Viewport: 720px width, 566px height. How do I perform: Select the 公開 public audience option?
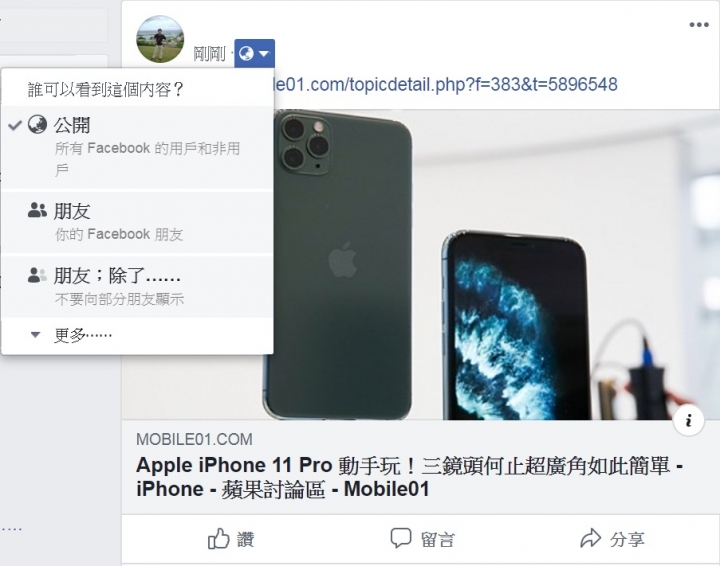[137, 147]
